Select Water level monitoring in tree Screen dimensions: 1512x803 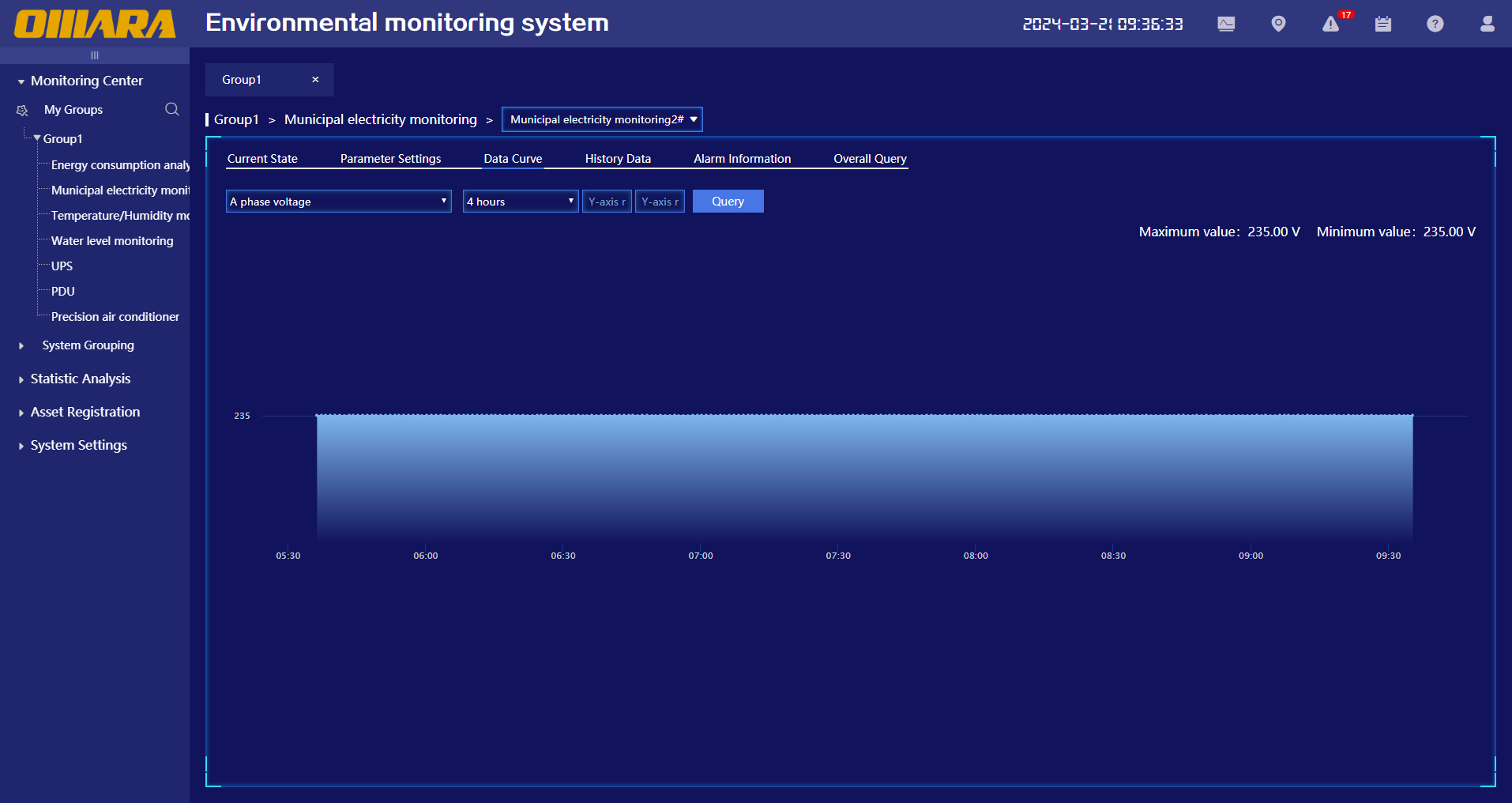click(112, 241)
